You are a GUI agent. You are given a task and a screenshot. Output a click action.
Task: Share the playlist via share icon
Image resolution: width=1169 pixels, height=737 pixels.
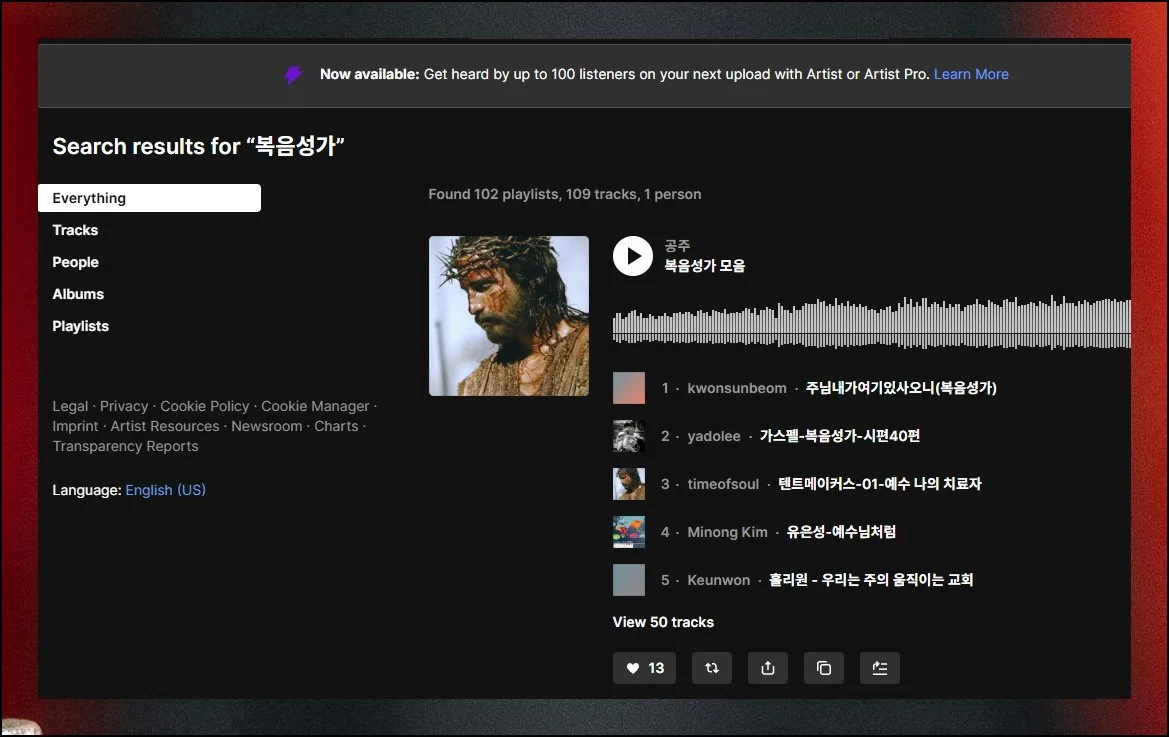click(768, 668)
